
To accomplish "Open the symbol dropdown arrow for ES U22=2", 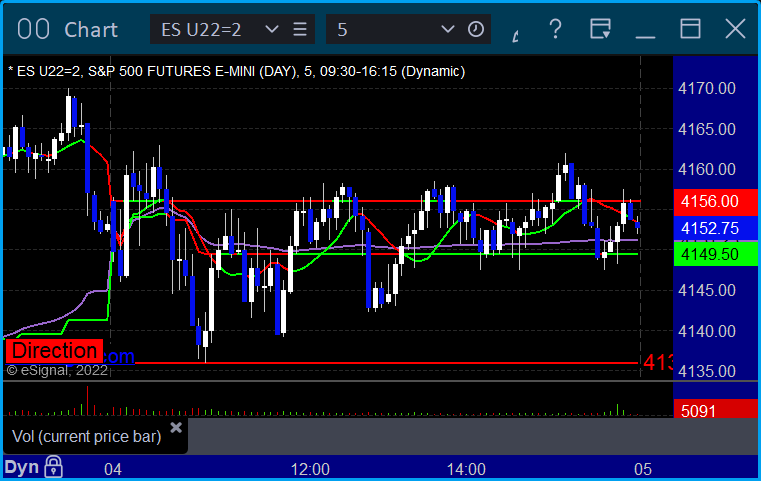I will point(272,29).
